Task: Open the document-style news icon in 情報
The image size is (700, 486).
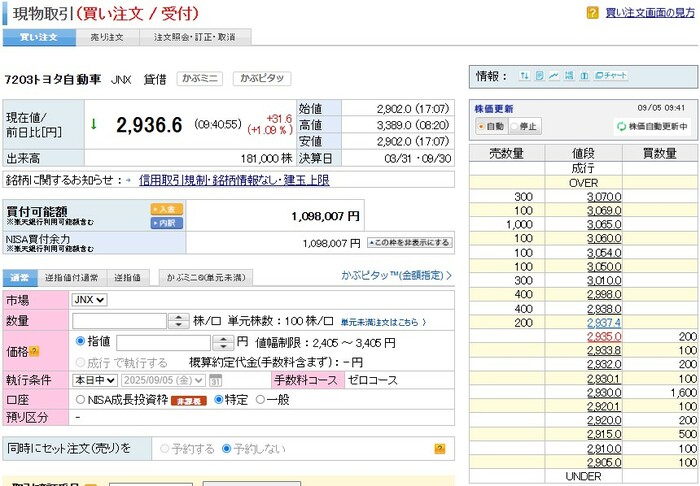Action: [539, 76]
